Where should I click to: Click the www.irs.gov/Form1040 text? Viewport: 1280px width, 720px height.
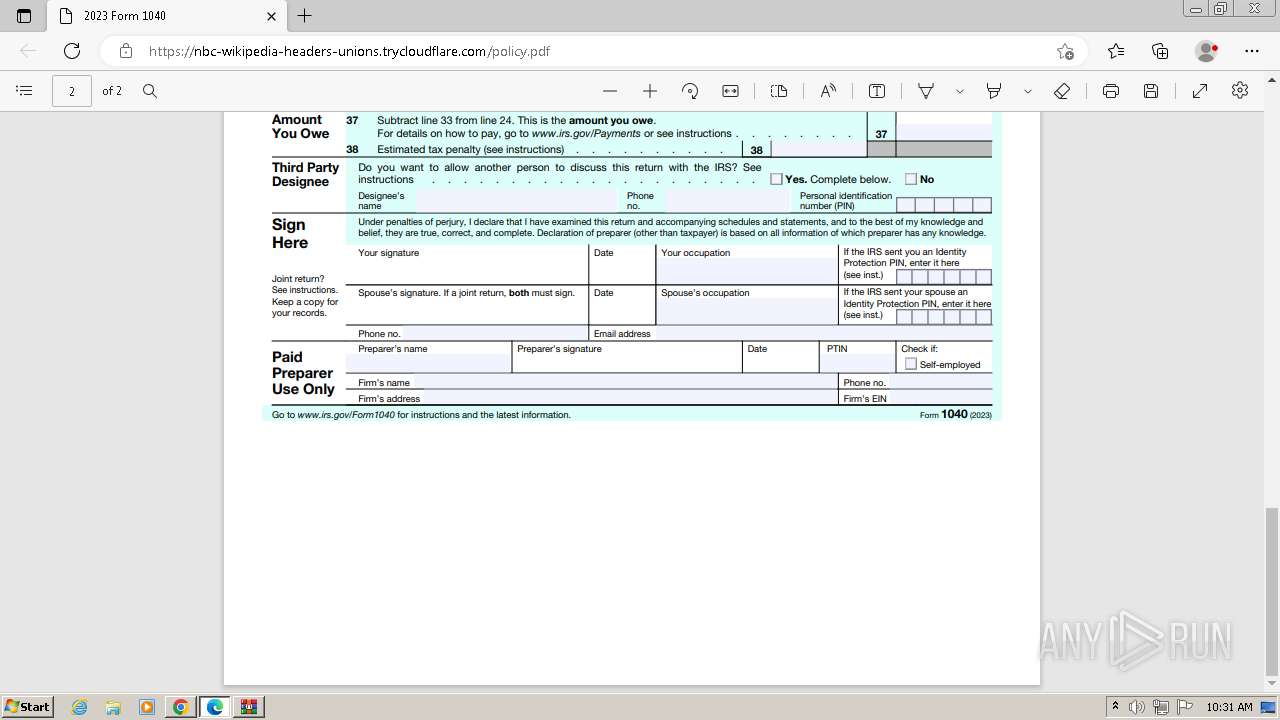coord(346,415)
